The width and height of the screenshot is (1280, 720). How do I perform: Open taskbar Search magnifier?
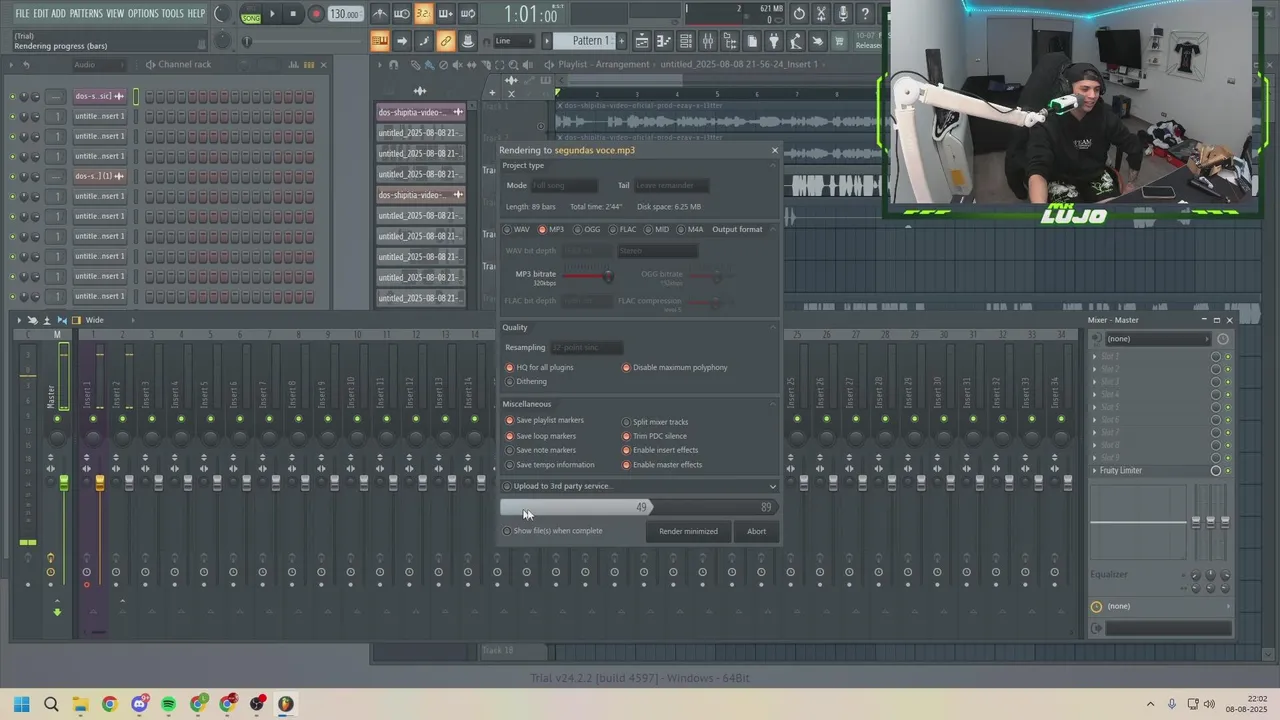(51, 704)
